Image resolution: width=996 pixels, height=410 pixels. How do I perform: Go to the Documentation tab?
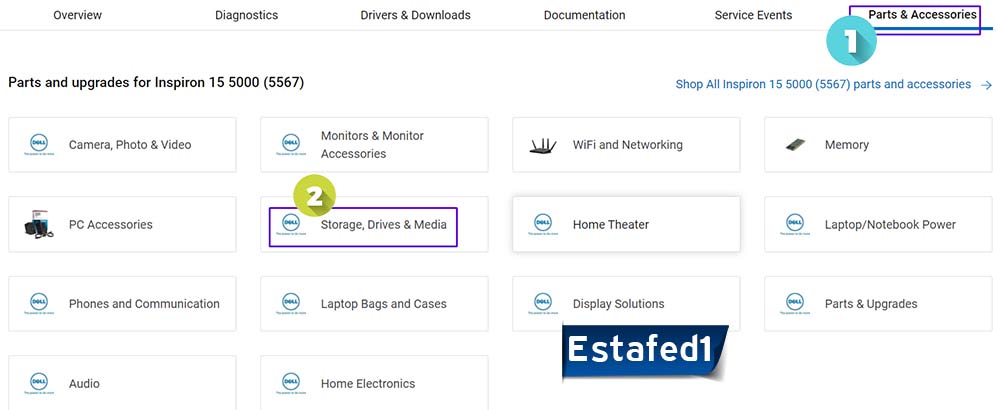pos(584,15)
